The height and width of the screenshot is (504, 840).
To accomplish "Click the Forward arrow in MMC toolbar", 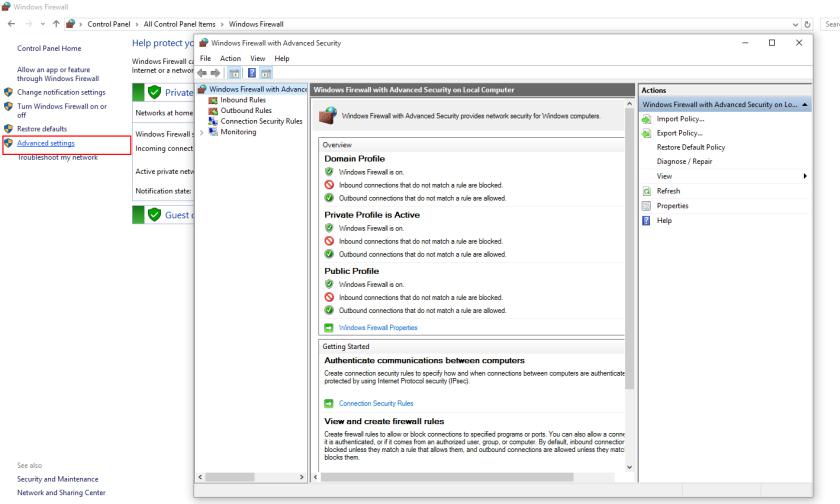I will coord(215,73).
